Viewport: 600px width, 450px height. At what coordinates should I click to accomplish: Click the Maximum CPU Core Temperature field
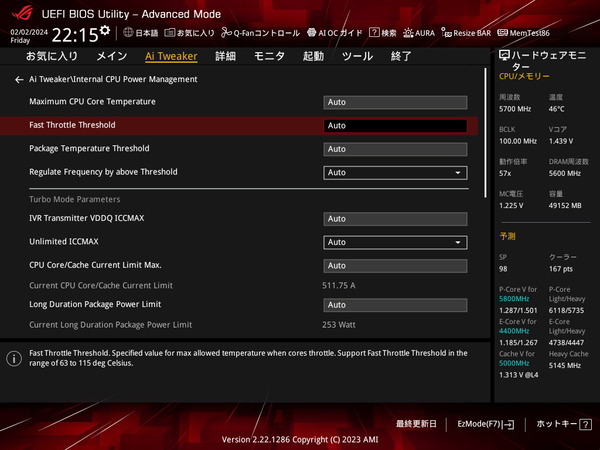[x=395, y=102]
